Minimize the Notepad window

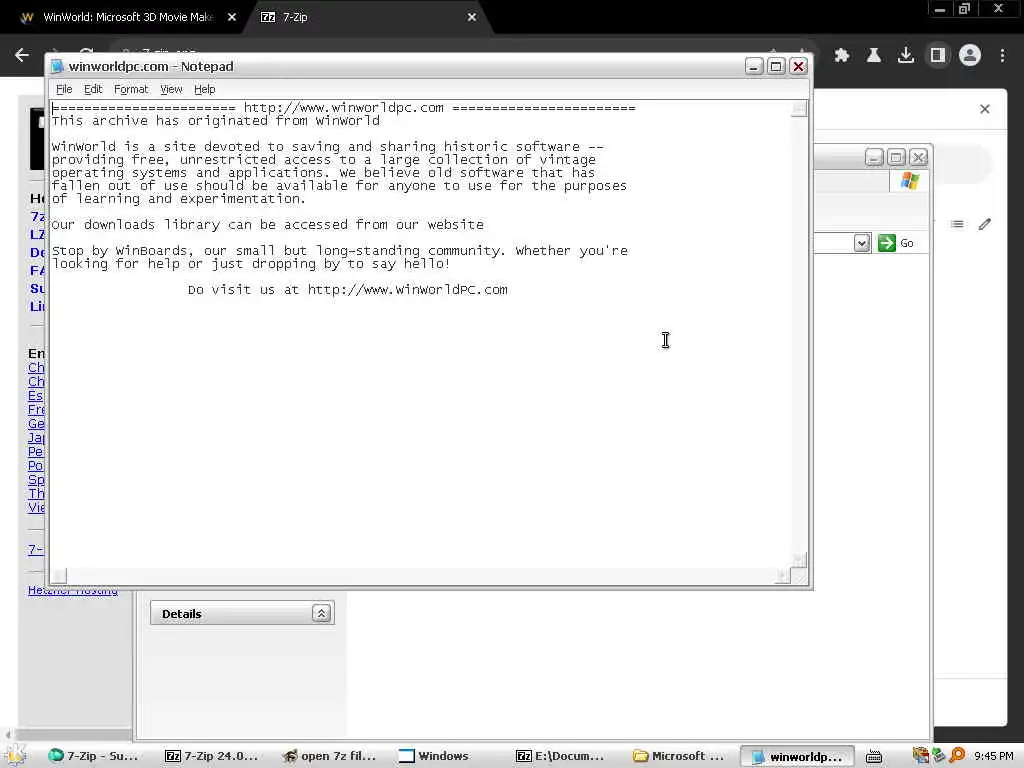click(754, 67)
